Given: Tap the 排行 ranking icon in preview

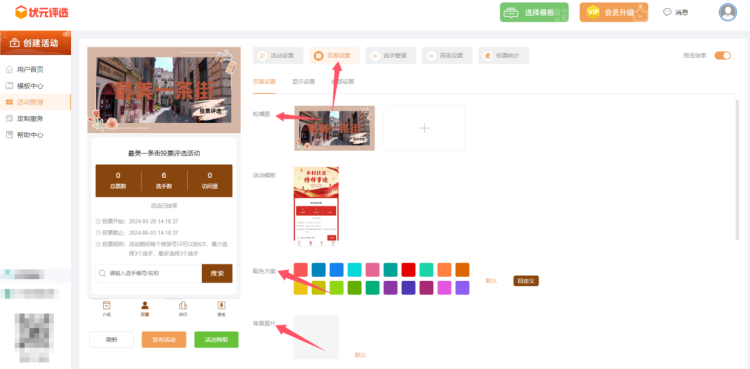Looking at the screenshot, I should click(183, 306).
